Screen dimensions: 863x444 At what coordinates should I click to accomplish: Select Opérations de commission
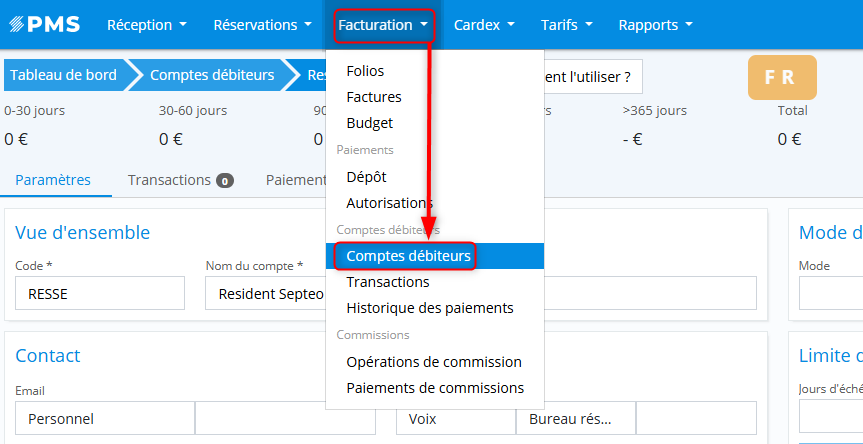point(434,361)
